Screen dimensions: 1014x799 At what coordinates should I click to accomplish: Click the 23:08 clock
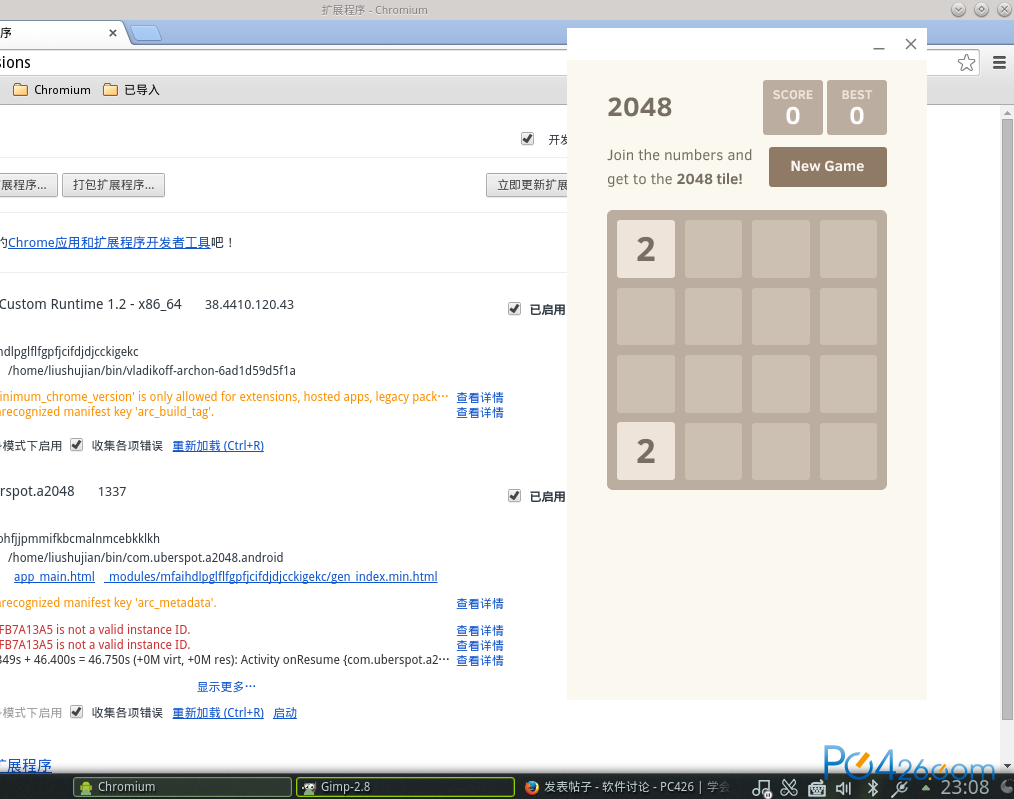click(964, 787)
